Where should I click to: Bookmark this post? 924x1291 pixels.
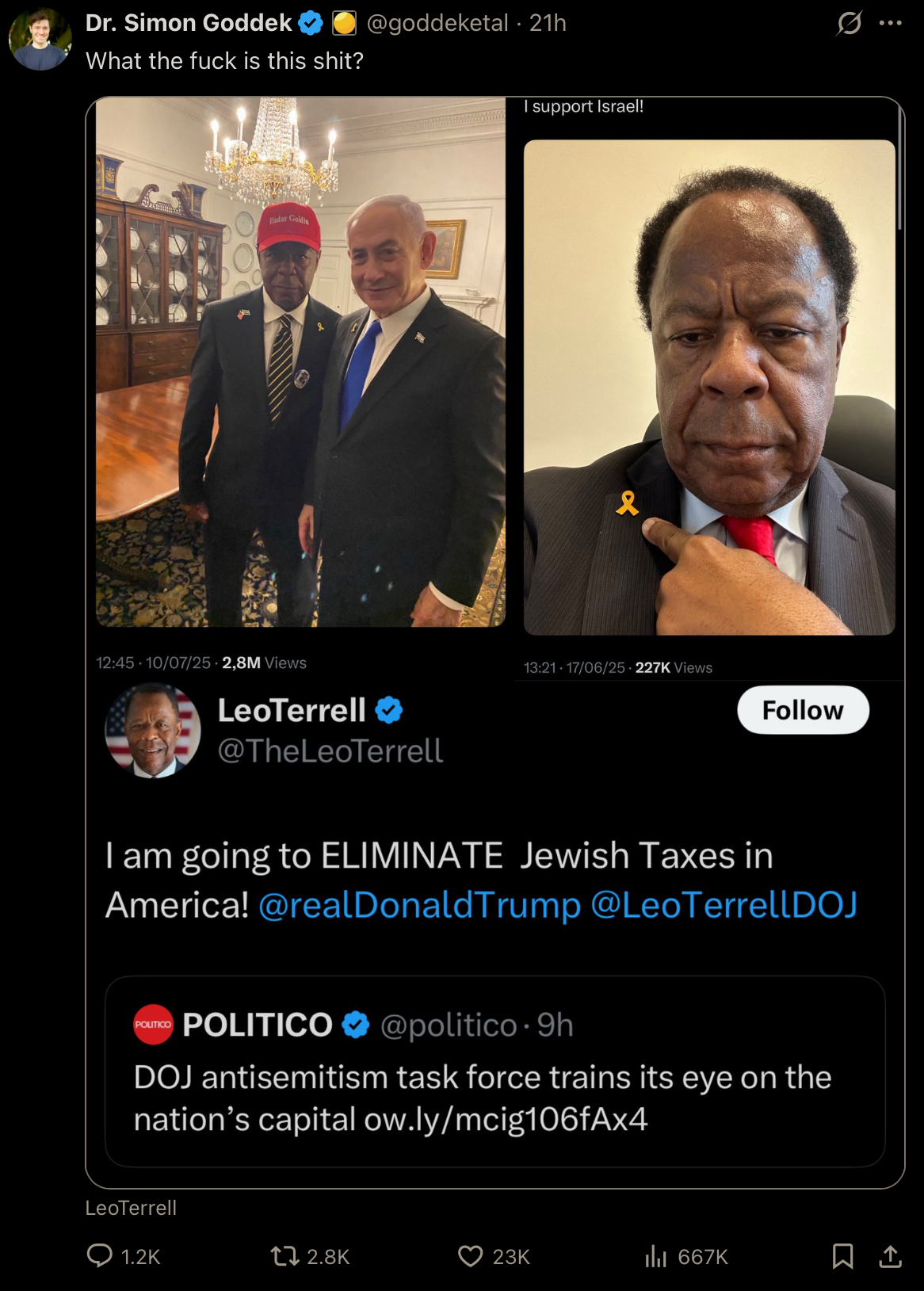(x=842, y=1256)
